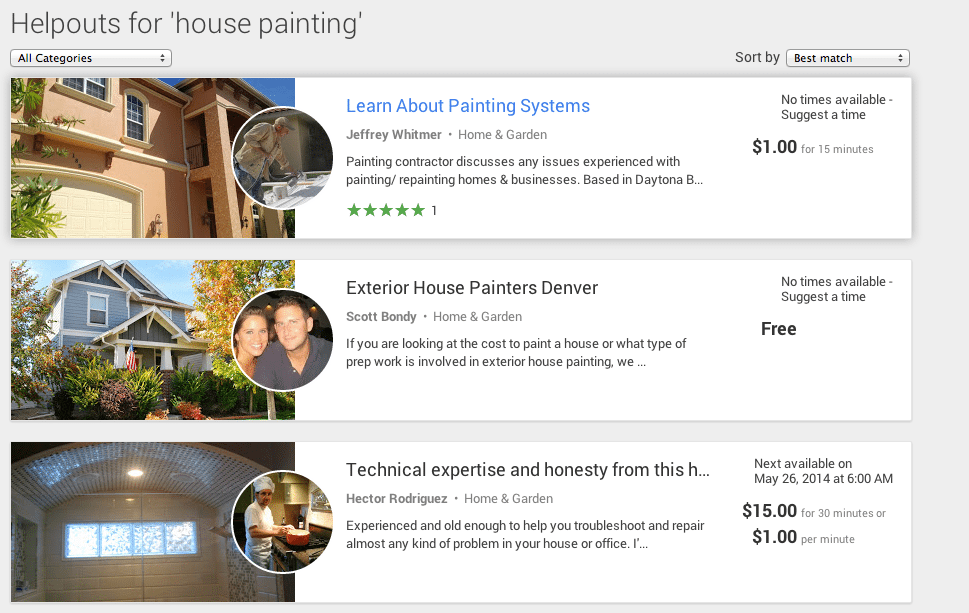Select the tiled shower cover image

click(124, 522)
